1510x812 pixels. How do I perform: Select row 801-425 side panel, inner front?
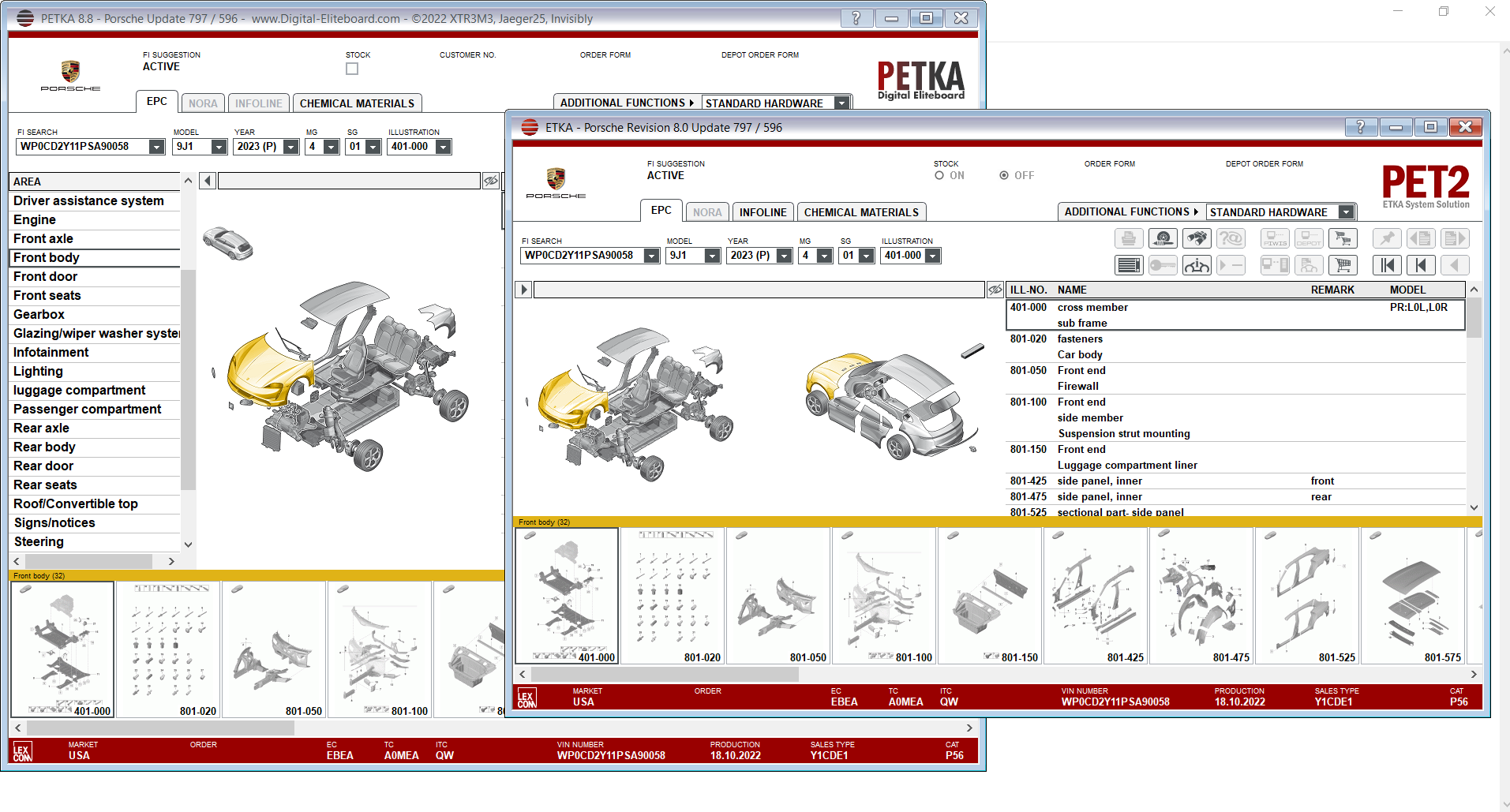pos(1235,481)
